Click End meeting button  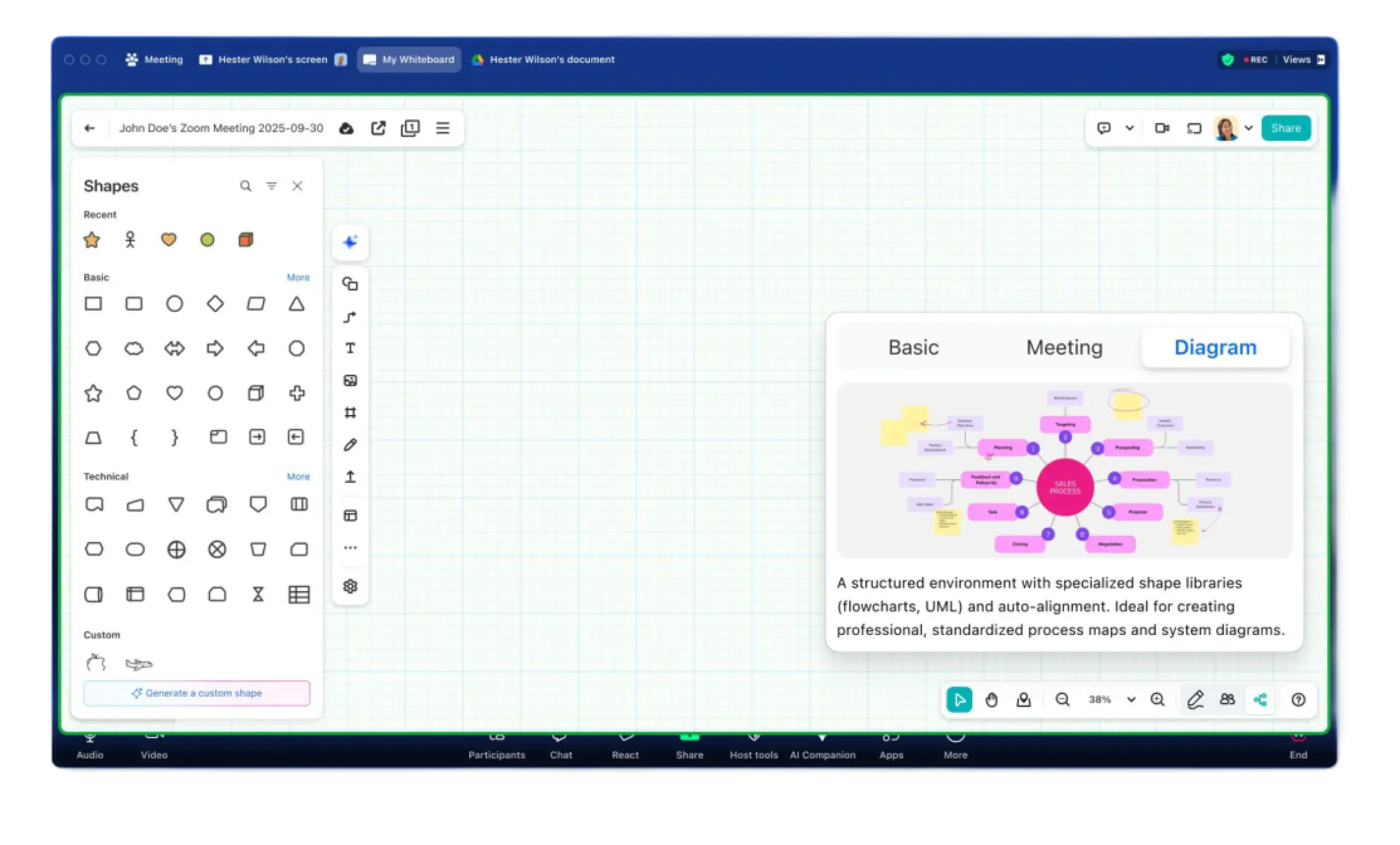[1298, 746]
